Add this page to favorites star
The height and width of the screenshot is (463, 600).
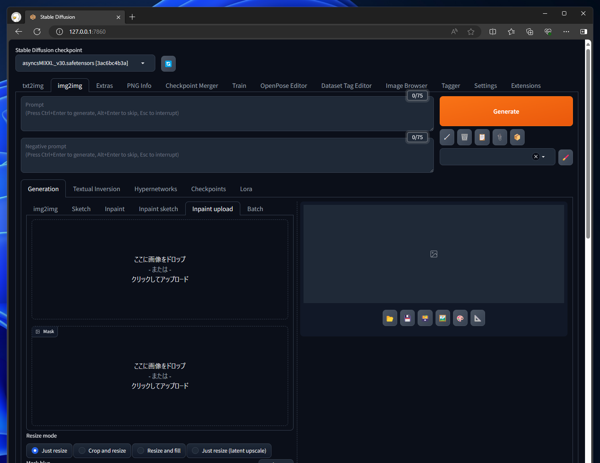[471, 32]
